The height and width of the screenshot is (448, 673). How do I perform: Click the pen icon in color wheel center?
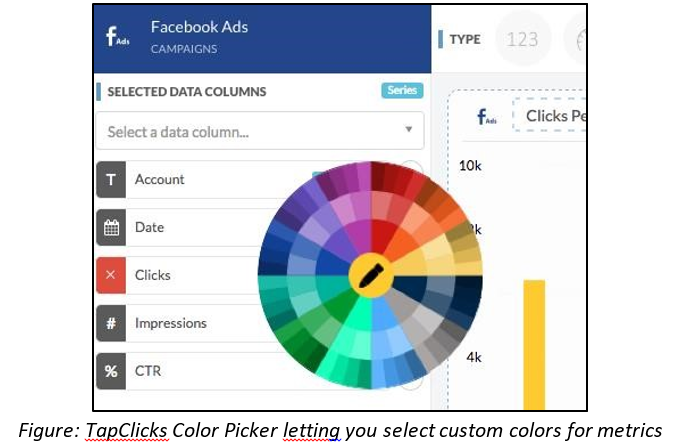371,275
